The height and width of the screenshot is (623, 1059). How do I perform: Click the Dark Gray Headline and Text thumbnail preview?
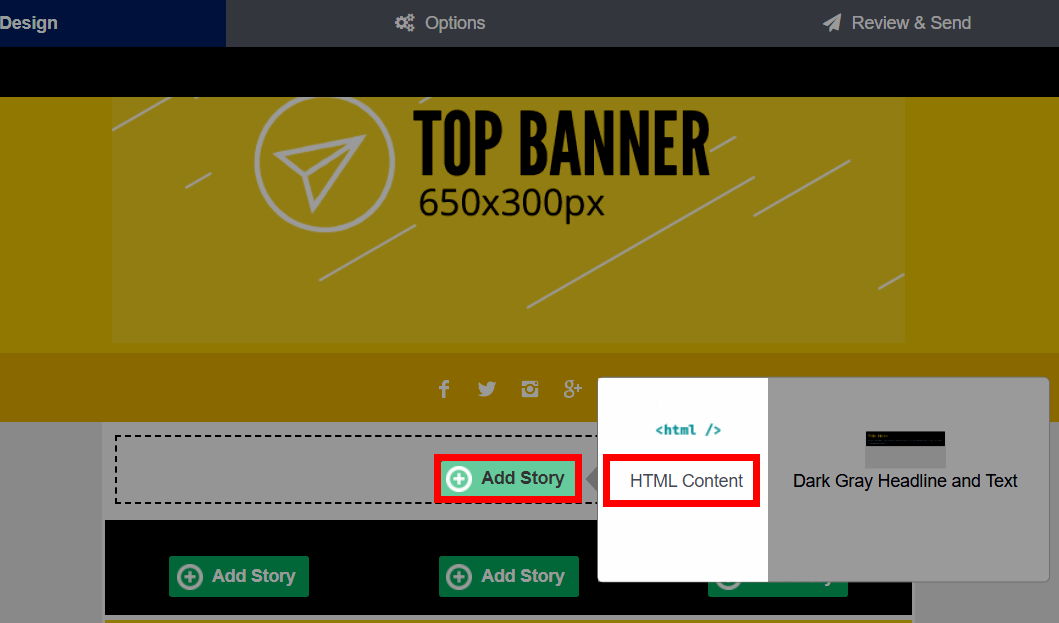[904, 448]
